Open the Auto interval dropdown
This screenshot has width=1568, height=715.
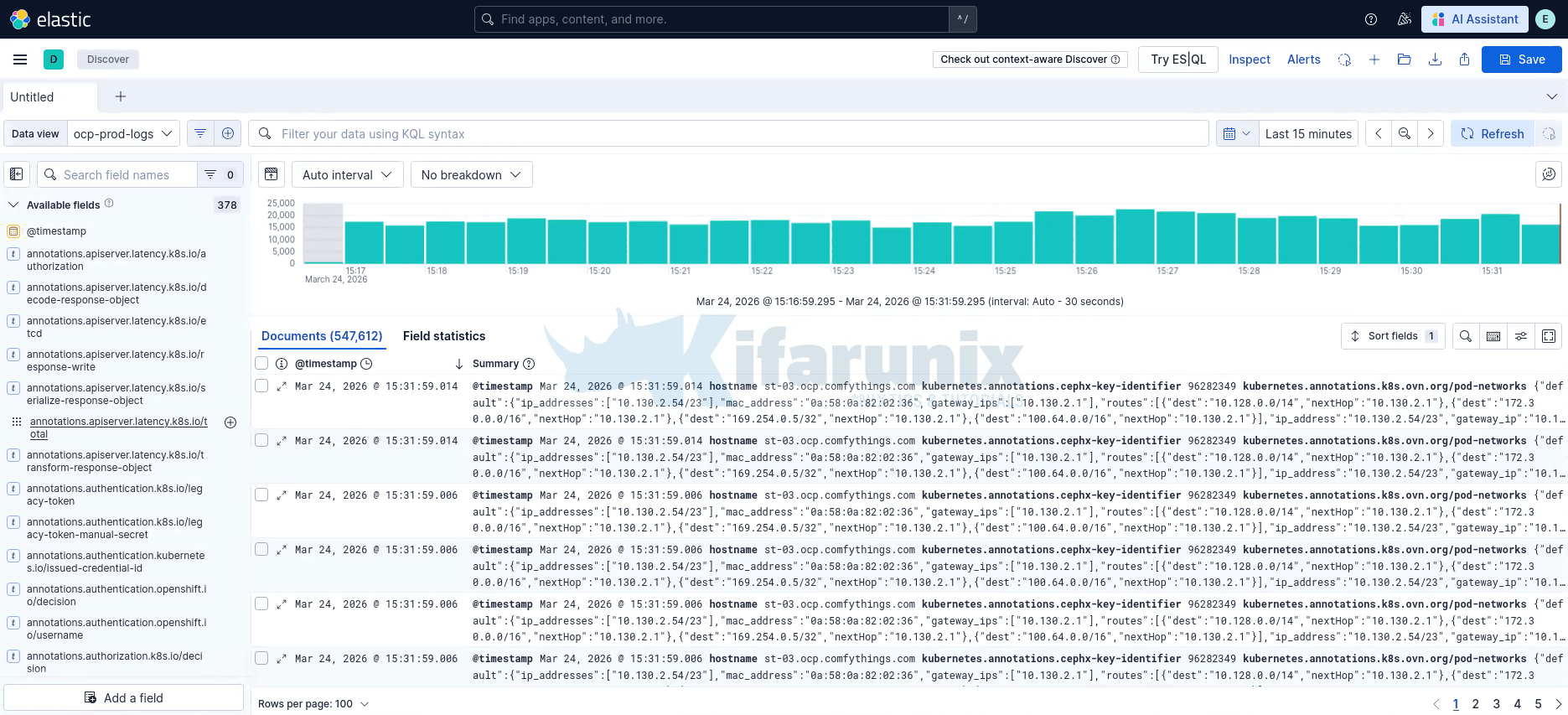pyautogui.click(x=347, y=174)
